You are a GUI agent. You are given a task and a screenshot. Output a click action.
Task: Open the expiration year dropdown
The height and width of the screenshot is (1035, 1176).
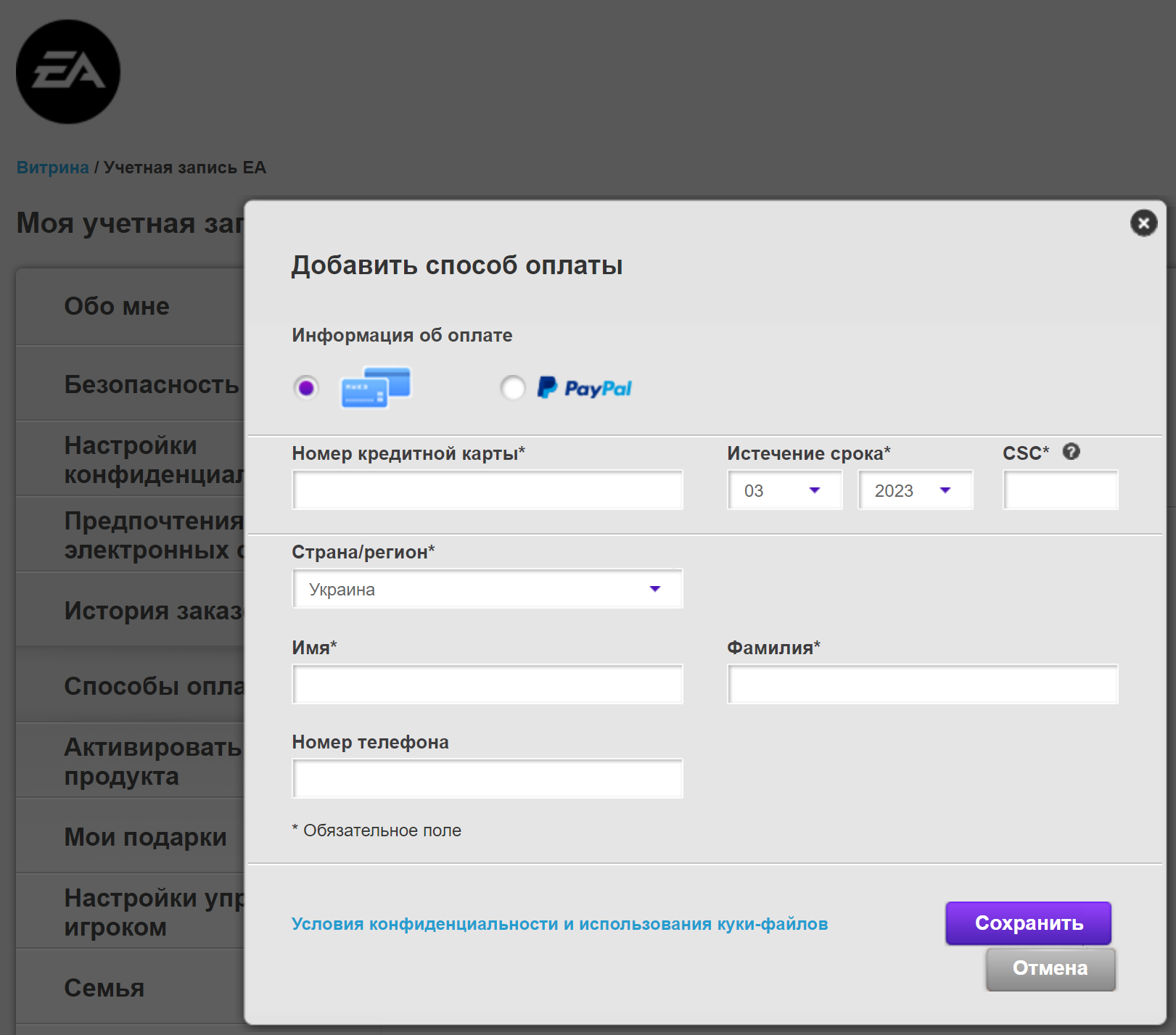[x=916, y=490]
